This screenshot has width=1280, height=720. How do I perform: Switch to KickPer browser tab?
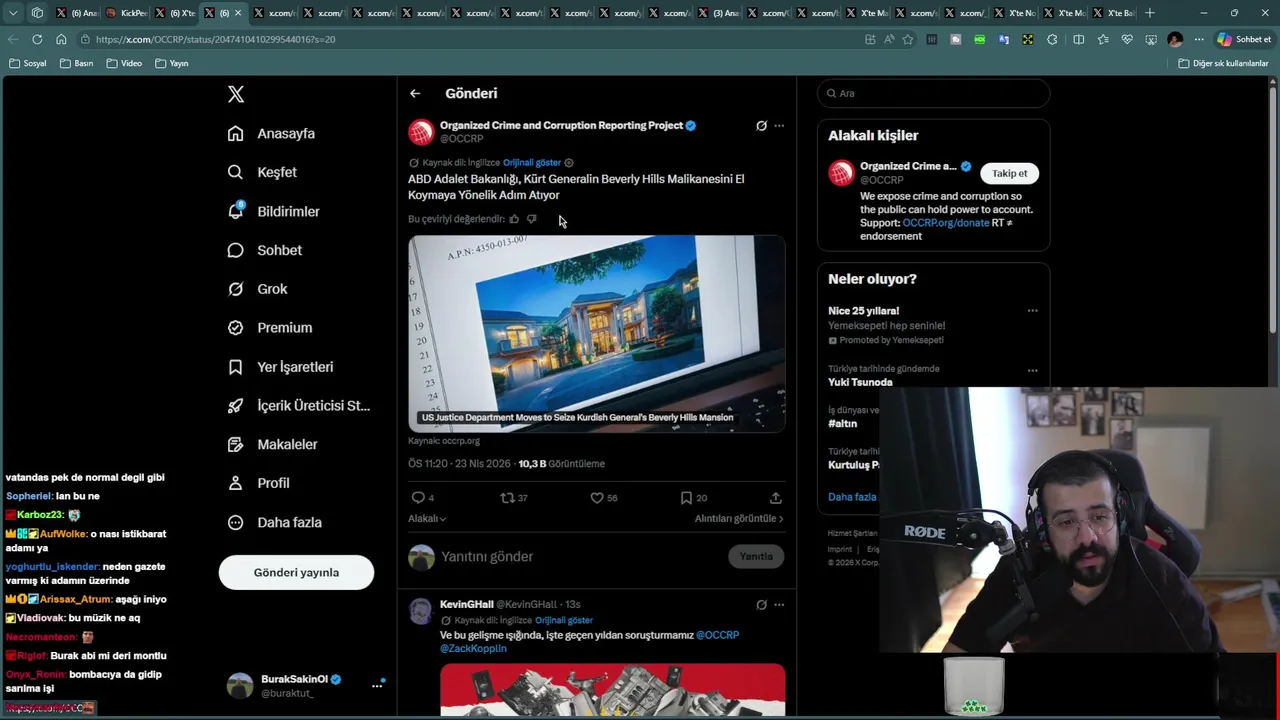click(x=128, y=13)
